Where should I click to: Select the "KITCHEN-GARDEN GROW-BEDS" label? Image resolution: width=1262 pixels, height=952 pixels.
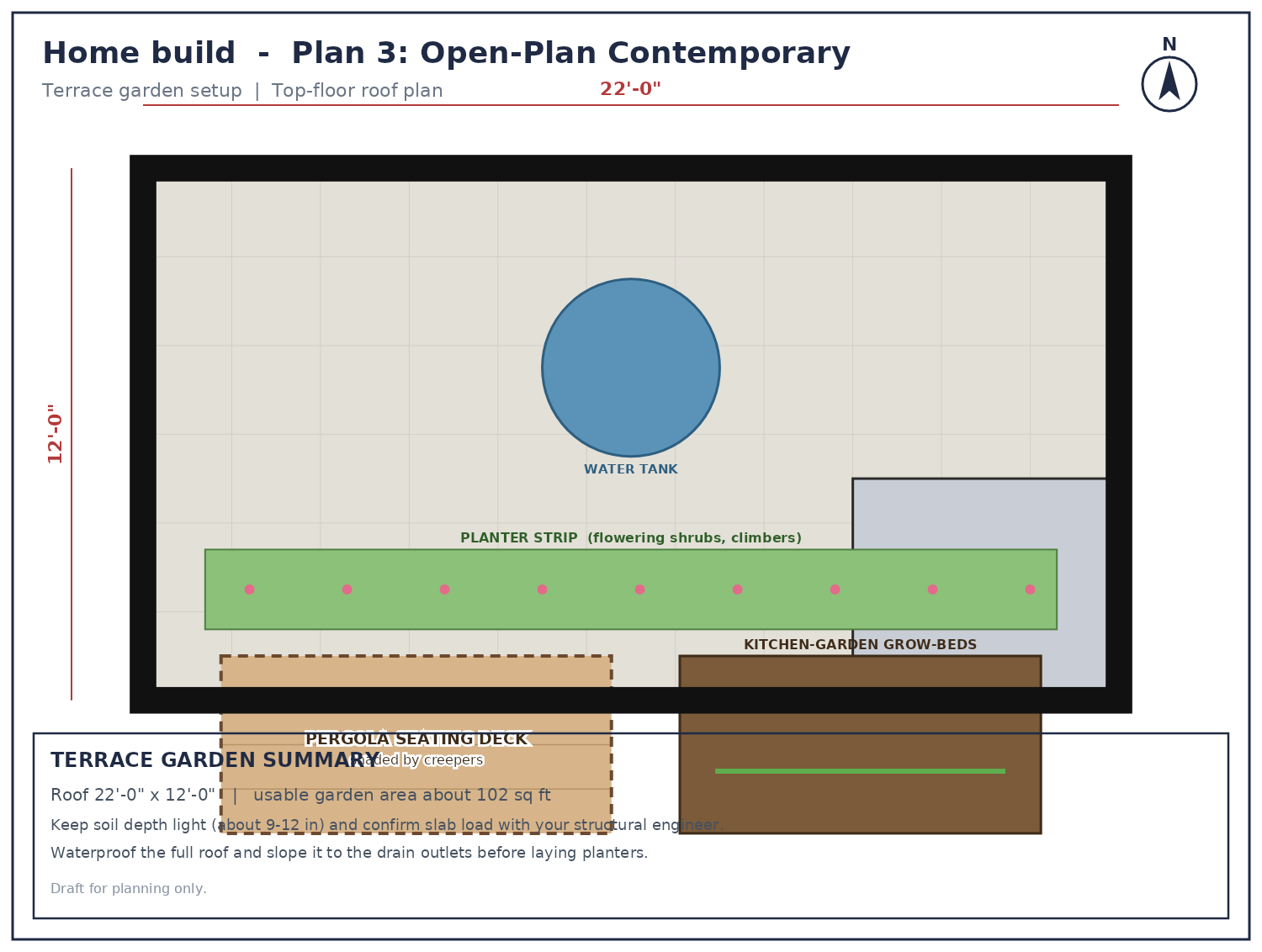[860, 645]
